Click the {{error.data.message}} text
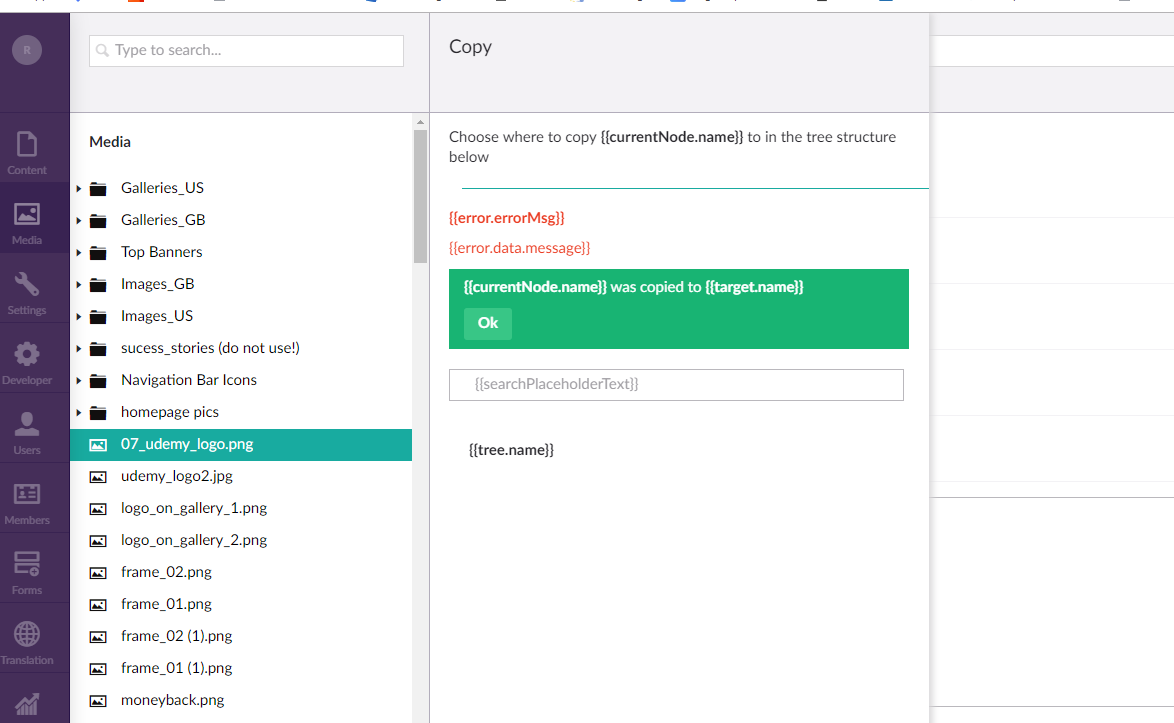This screenshot has width=1174, height=723. coord(520,248)
